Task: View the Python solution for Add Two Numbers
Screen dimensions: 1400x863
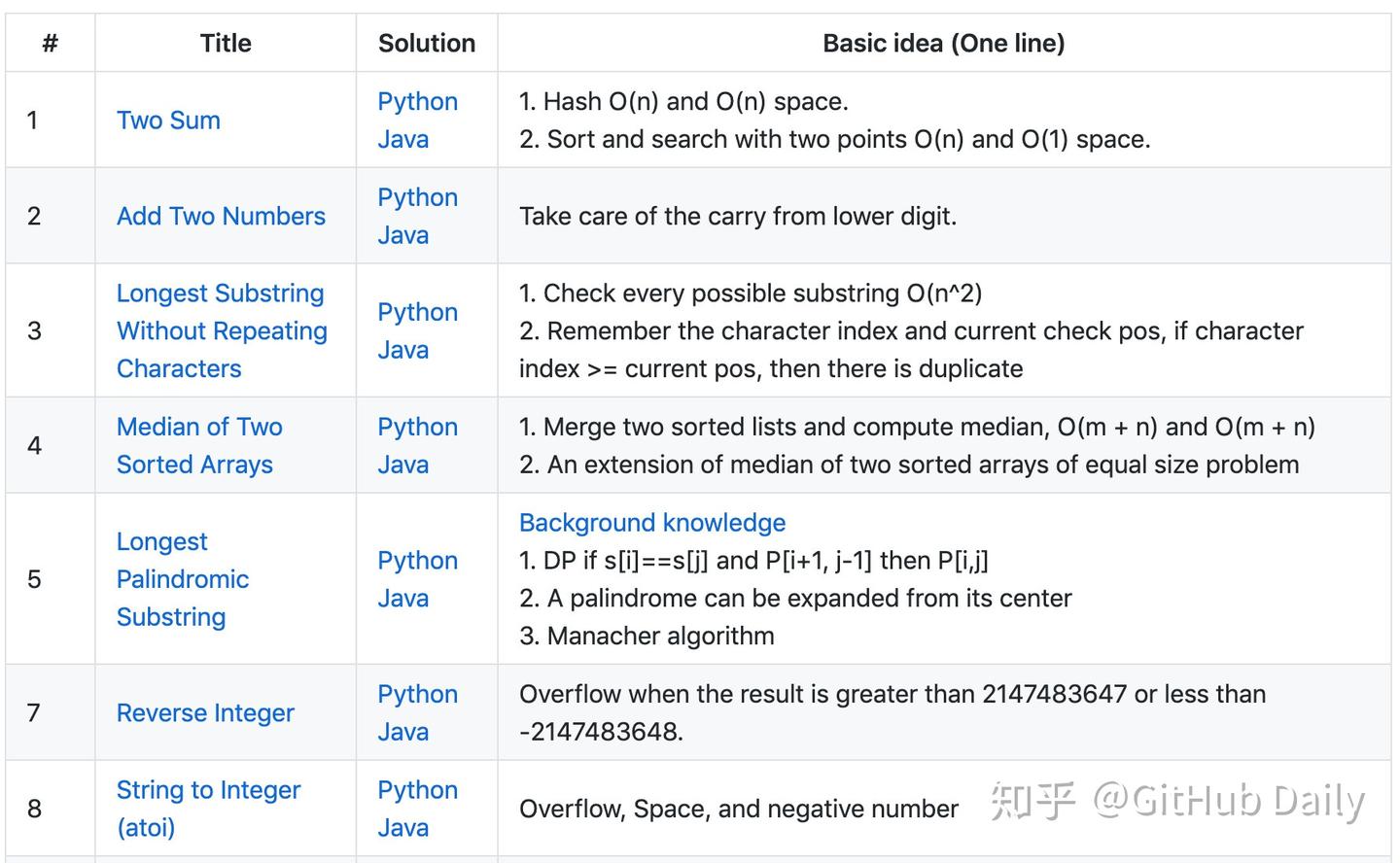Action: coord(417,197)
